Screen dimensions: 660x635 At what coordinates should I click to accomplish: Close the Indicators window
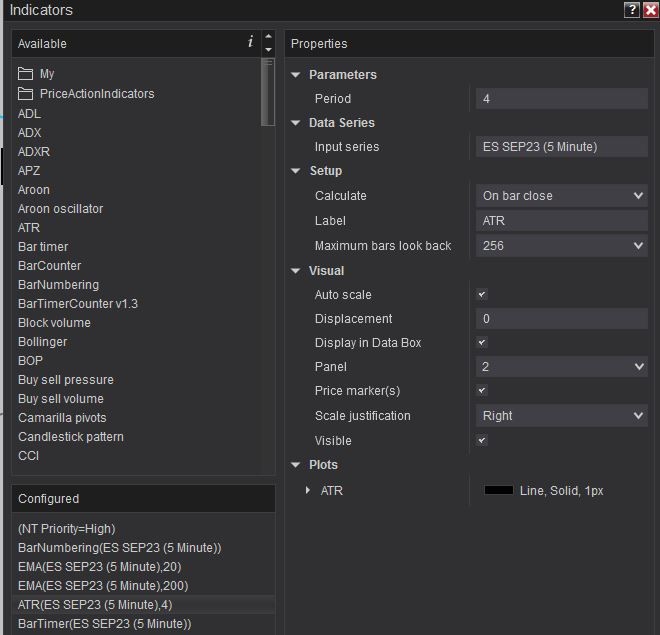[651, 10]
